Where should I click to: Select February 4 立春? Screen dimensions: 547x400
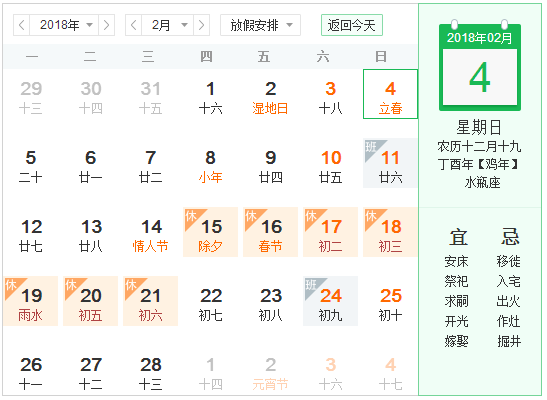[x=390, y=94]
